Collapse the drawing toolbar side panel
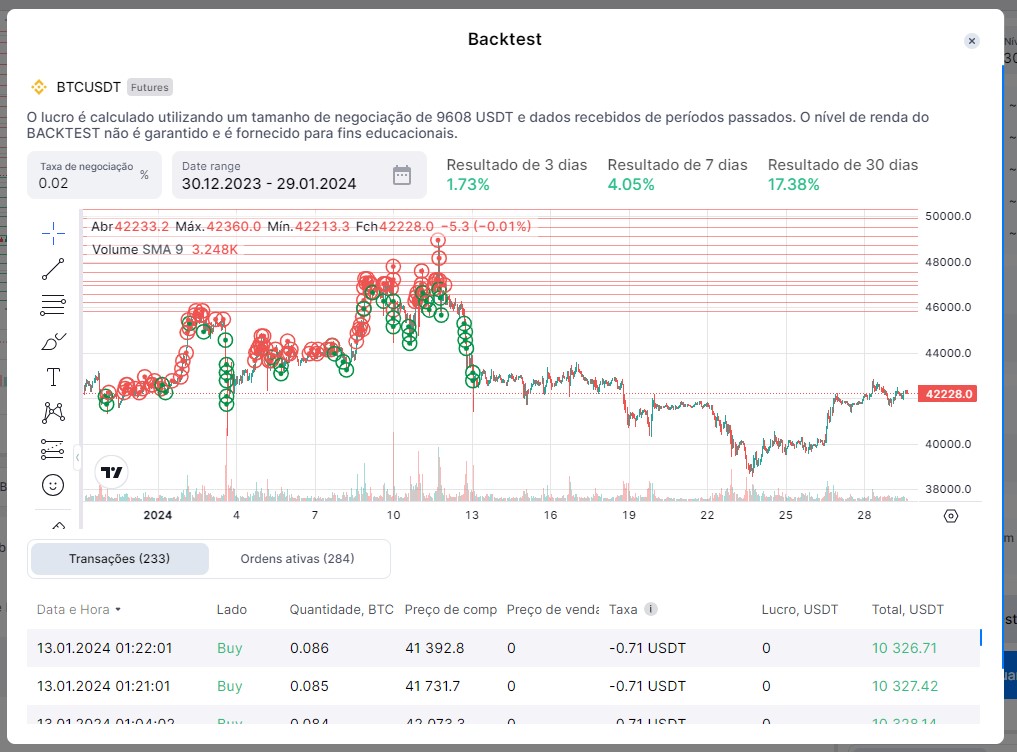The height and width of the screenshot is (752, 1017). [78, 457]
